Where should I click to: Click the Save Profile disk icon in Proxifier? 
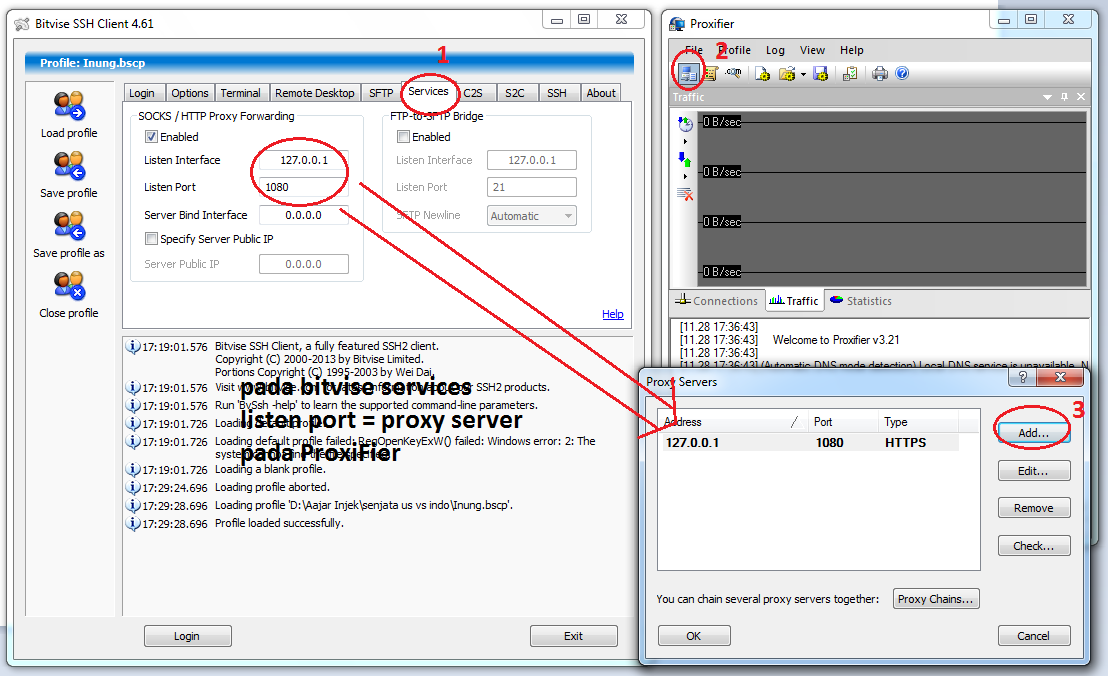click(820, 73)
